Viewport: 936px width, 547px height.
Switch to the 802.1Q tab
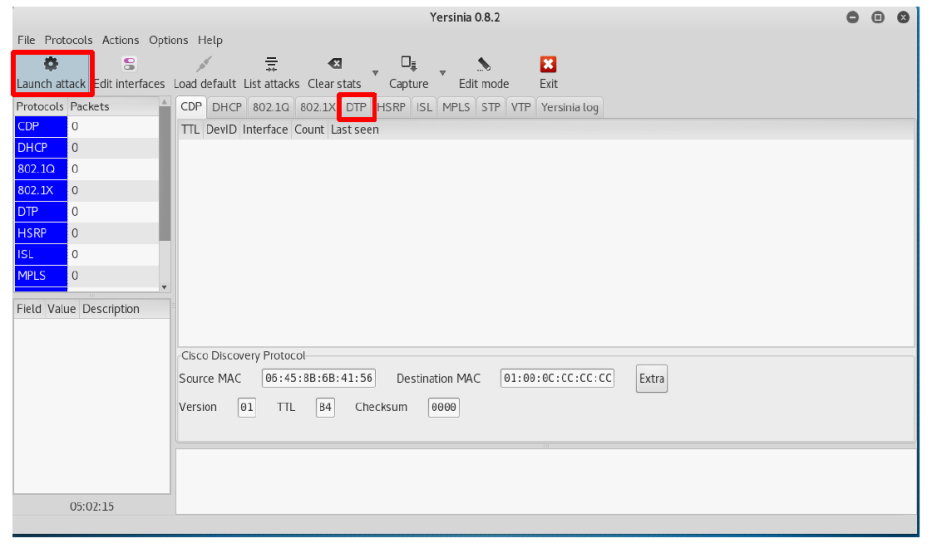[270, 107]
